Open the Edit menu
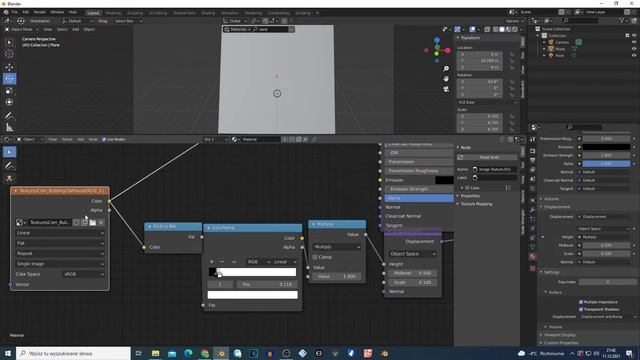 [x=26, y=12]
